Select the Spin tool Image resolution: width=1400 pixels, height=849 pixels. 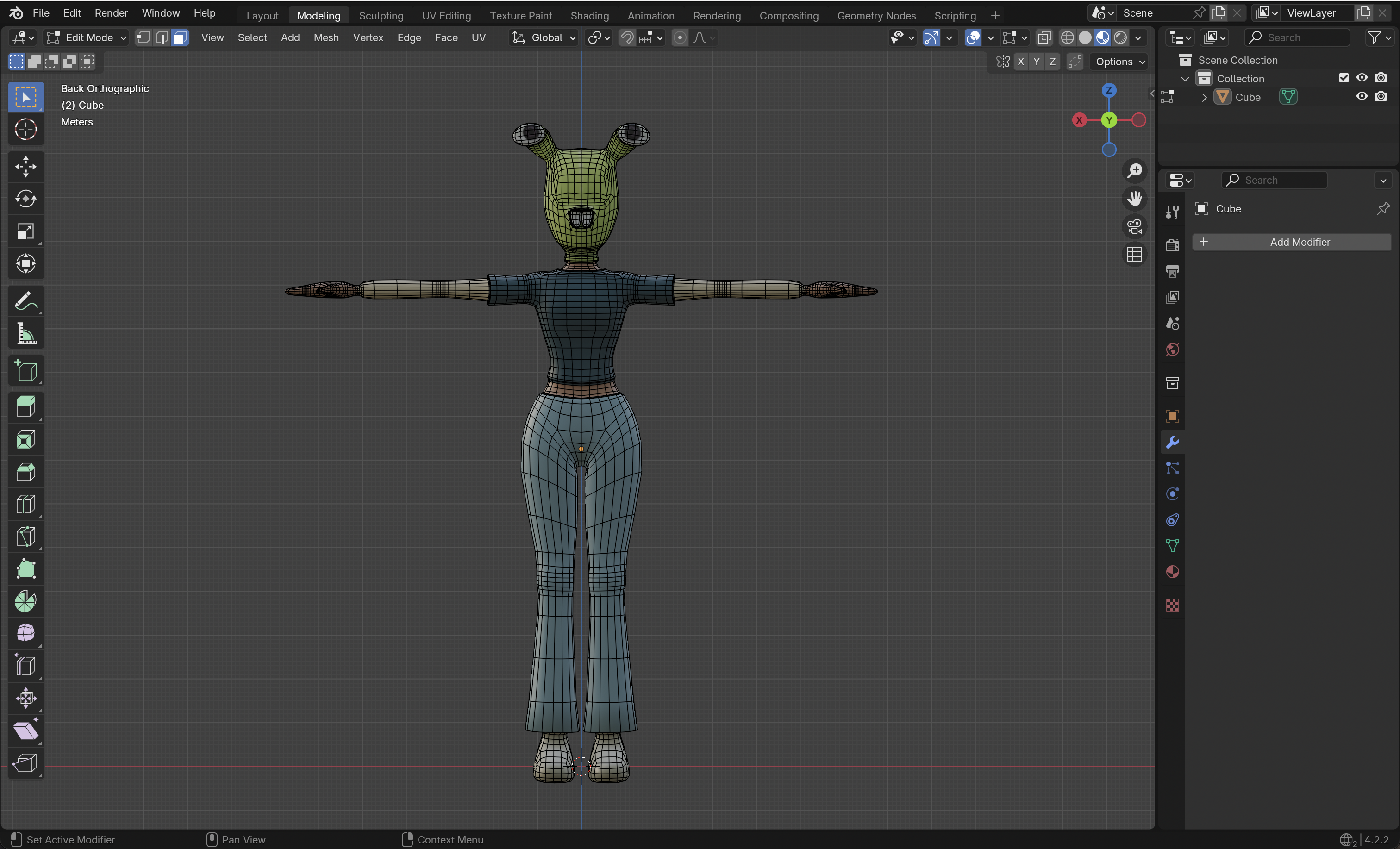point(25,601)
